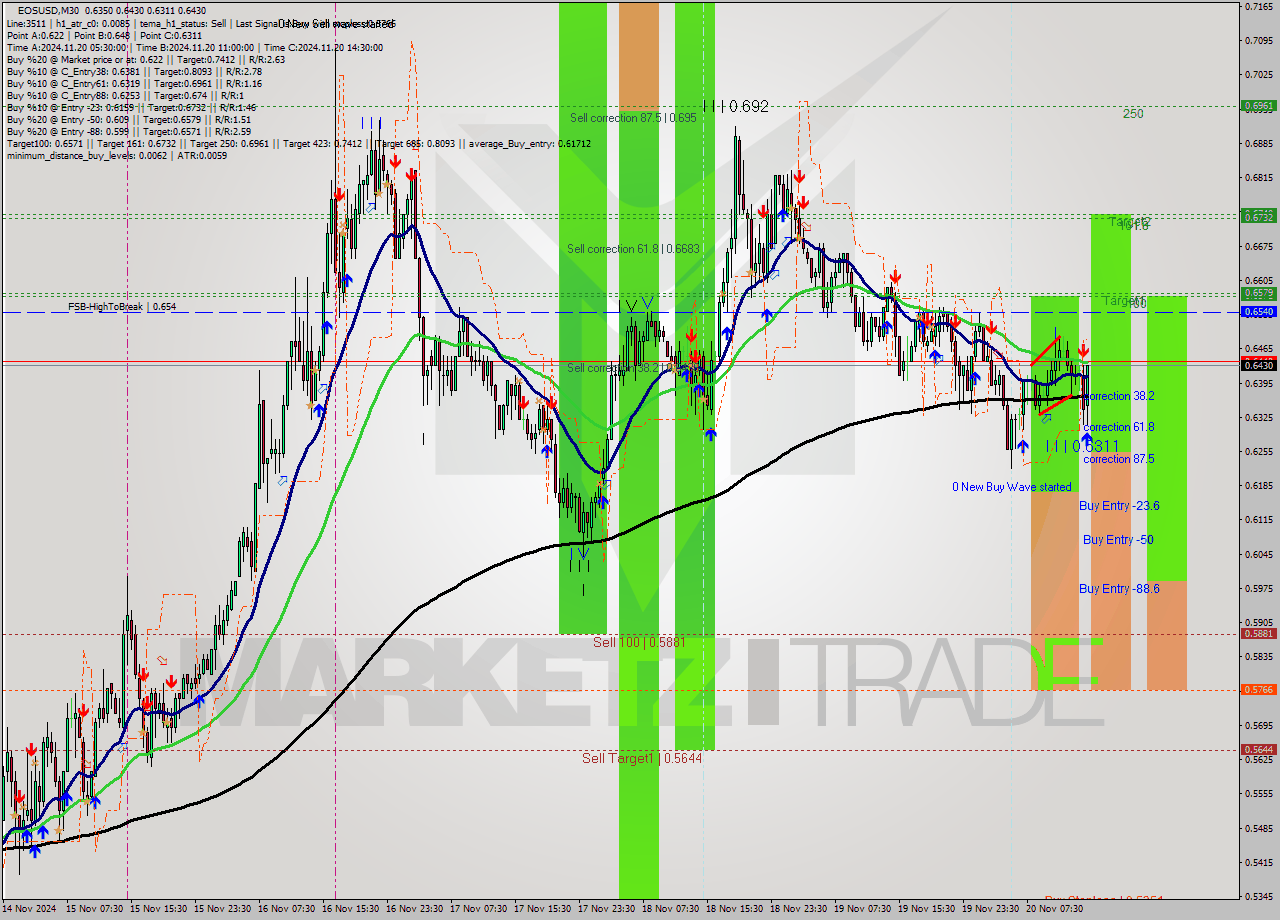This screenshot has width=1280, height=920.
Task: Click the 0.6325 price axis value
Action: (1258, 417)
